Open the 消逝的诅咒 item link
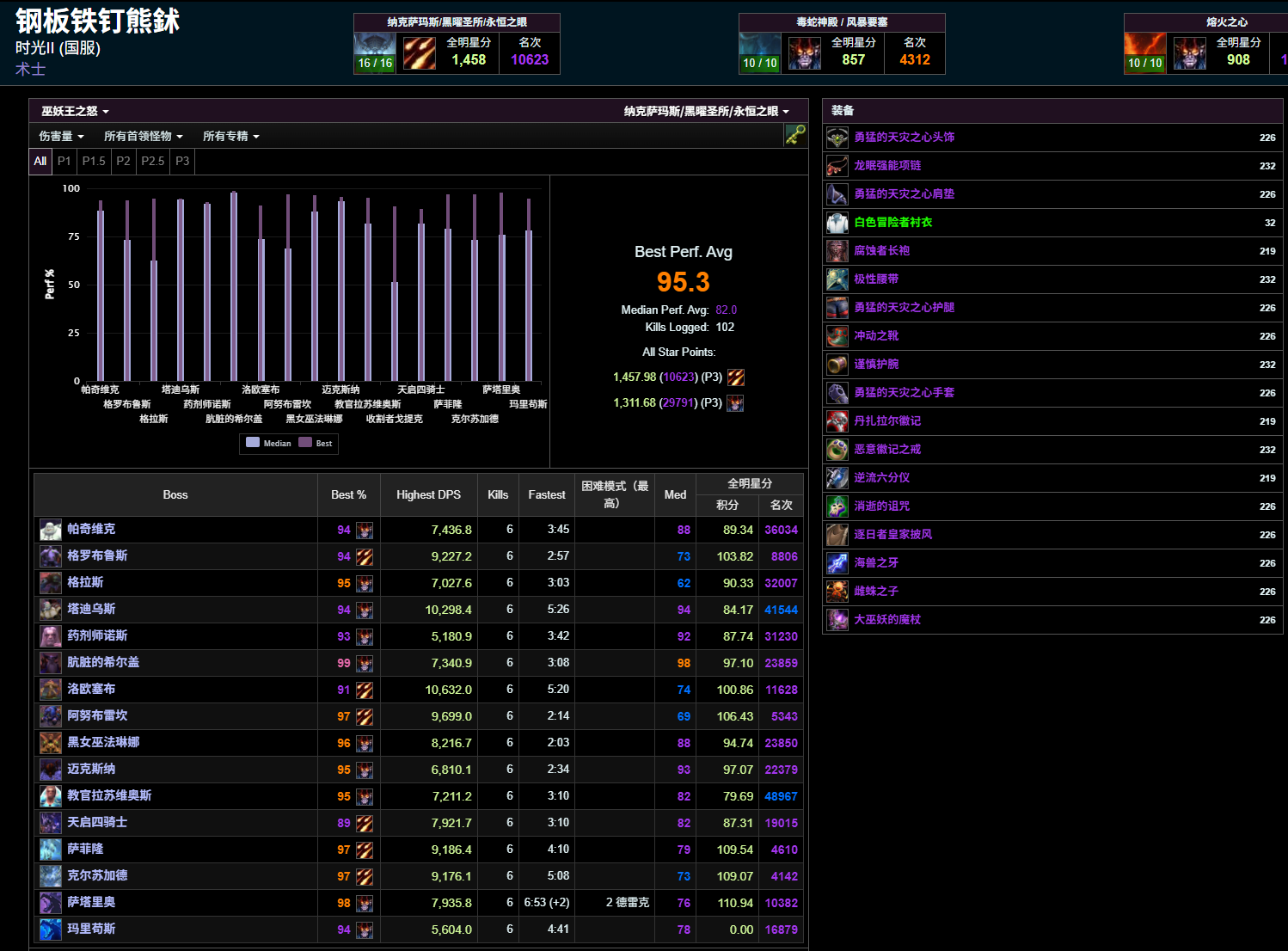 point(881,506)
